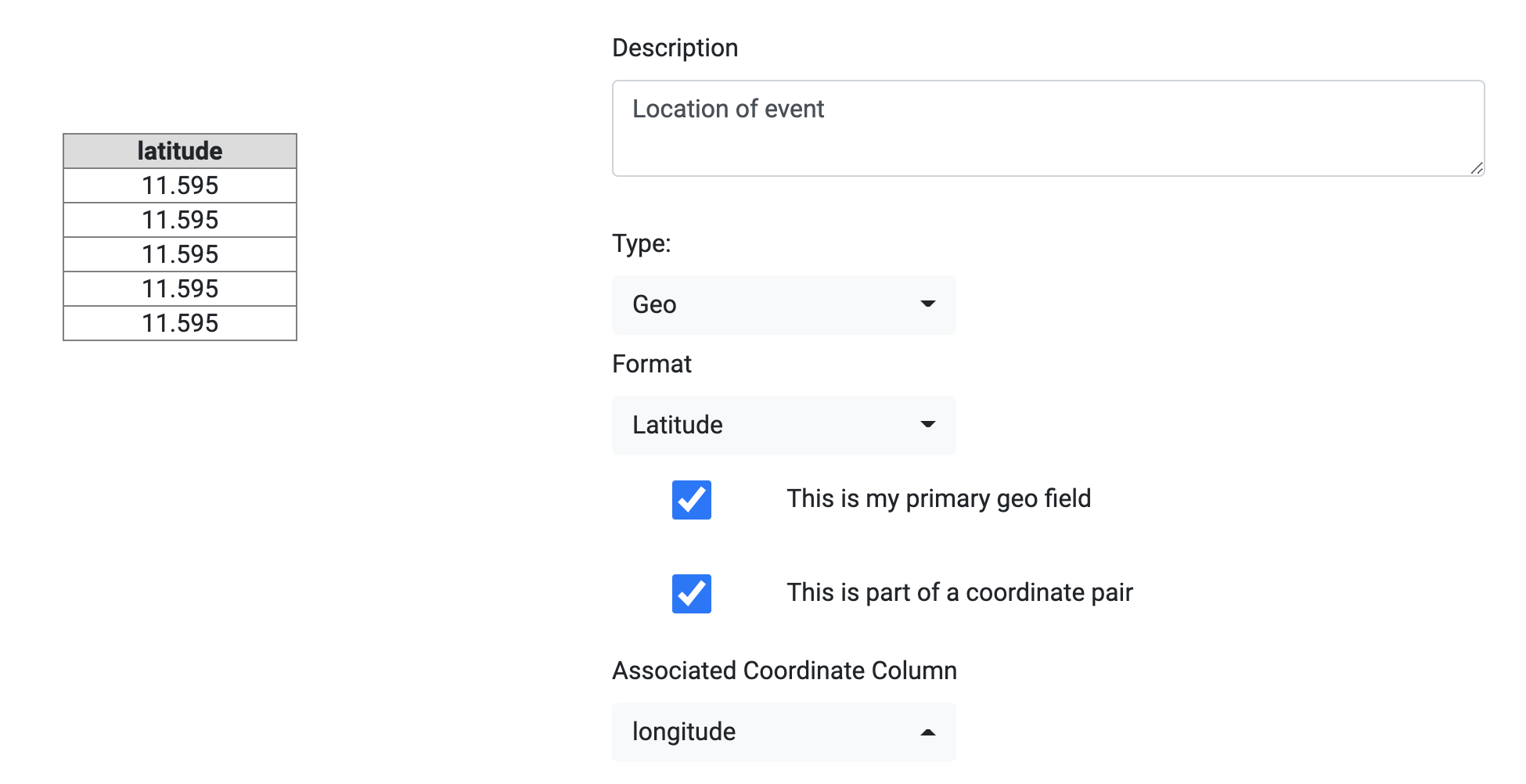Click the 'Associated Coordinate Column' label

point(784,671)
